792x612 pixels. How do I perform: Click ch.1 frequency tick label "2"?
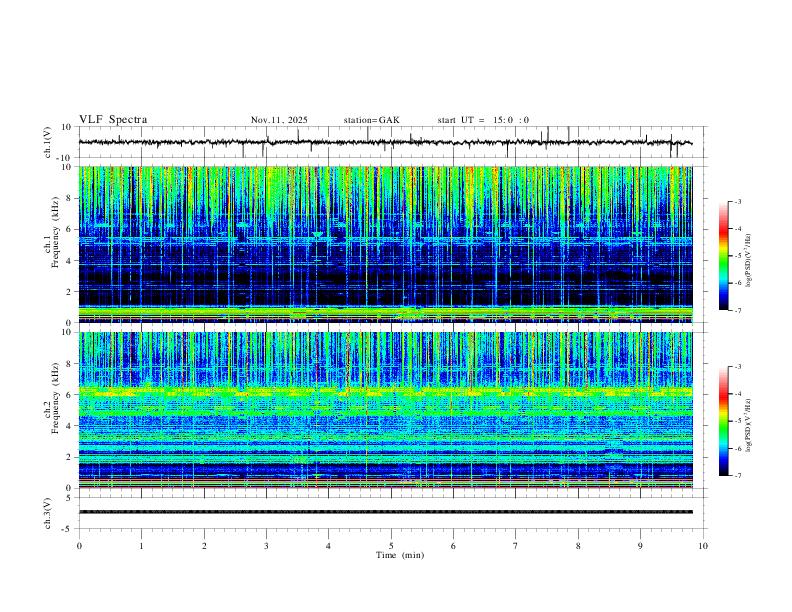pyautogui.click(x=69, y=291)
